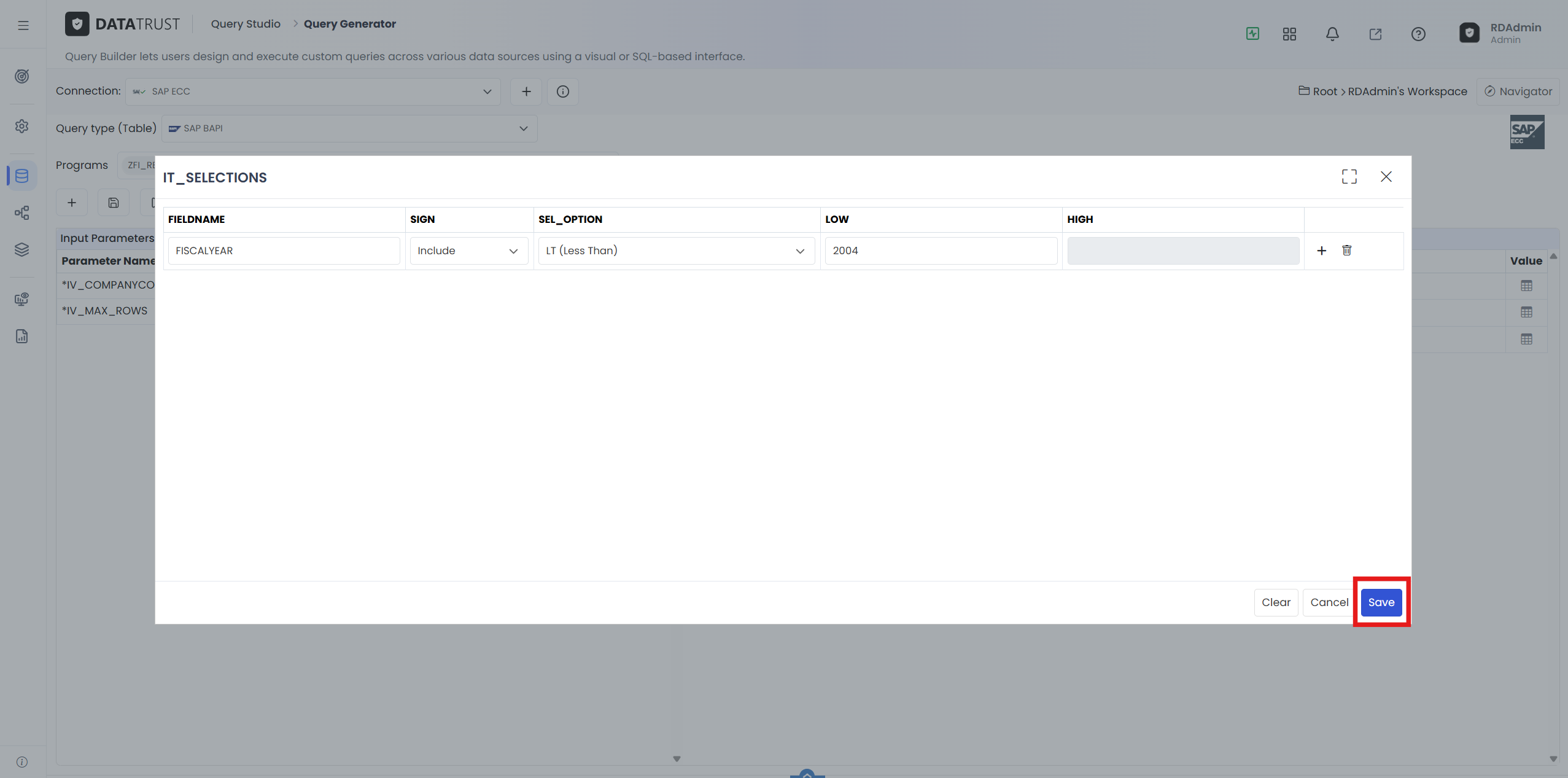Open the SIGN dropdown showing Include
The image size is (1568, 778).
tap(469, 251)
